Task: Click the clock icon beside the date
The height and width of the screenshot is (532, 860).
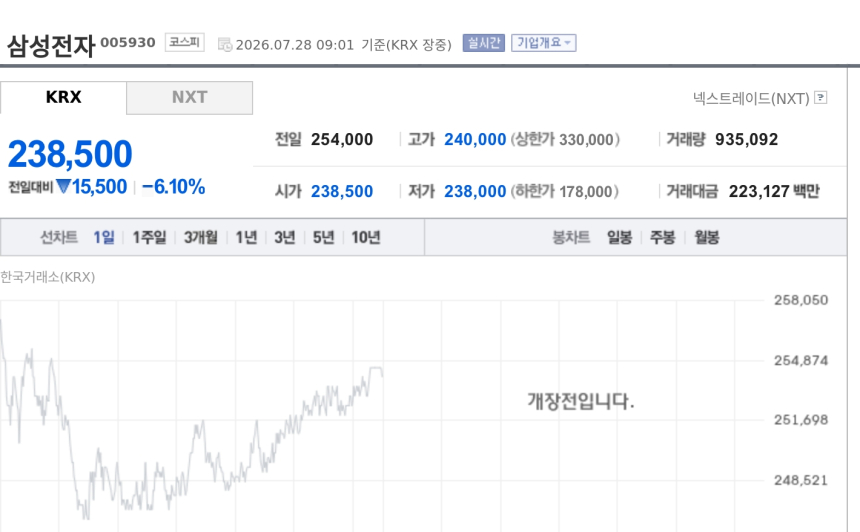Action: [225, 44]
